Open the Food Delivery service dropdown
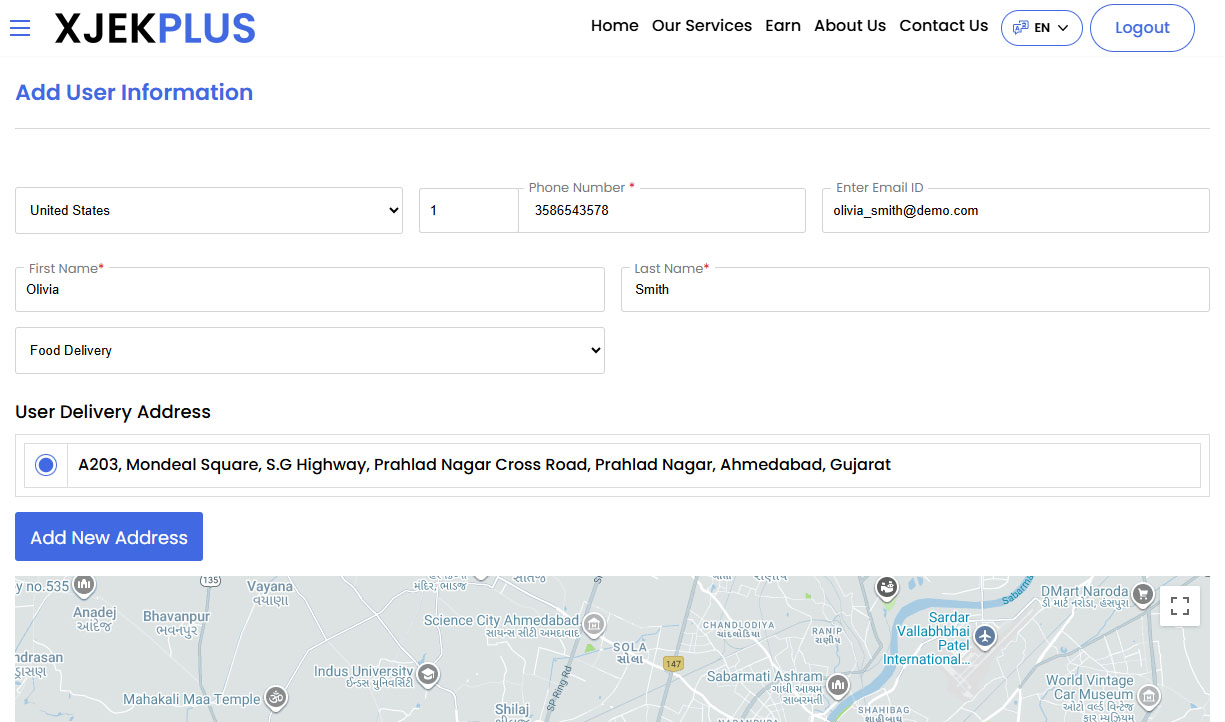The image size is (1225, 722). coord(310,350)
